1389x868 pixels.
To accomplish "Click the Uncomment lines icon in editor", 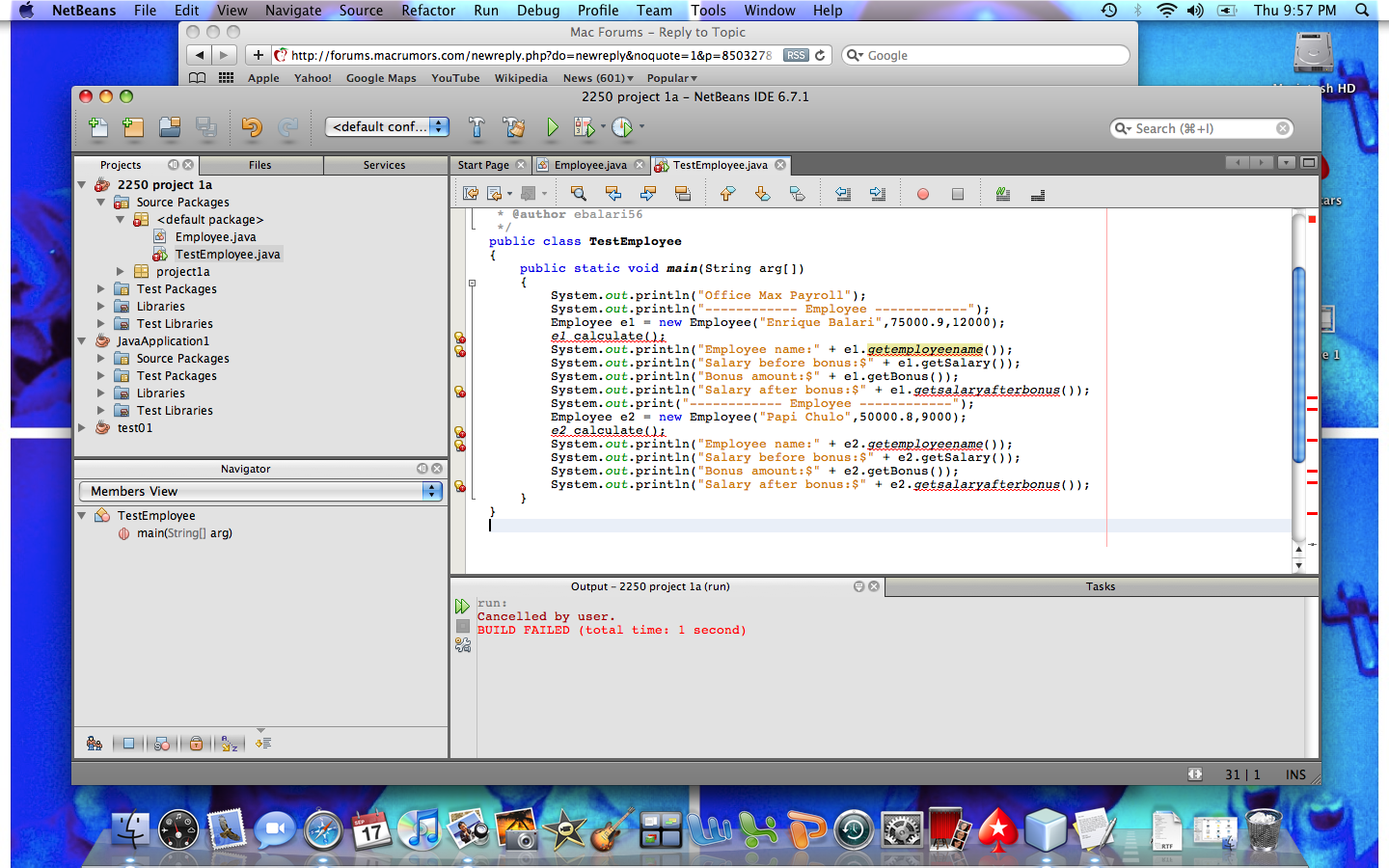I will (1038, 194).
